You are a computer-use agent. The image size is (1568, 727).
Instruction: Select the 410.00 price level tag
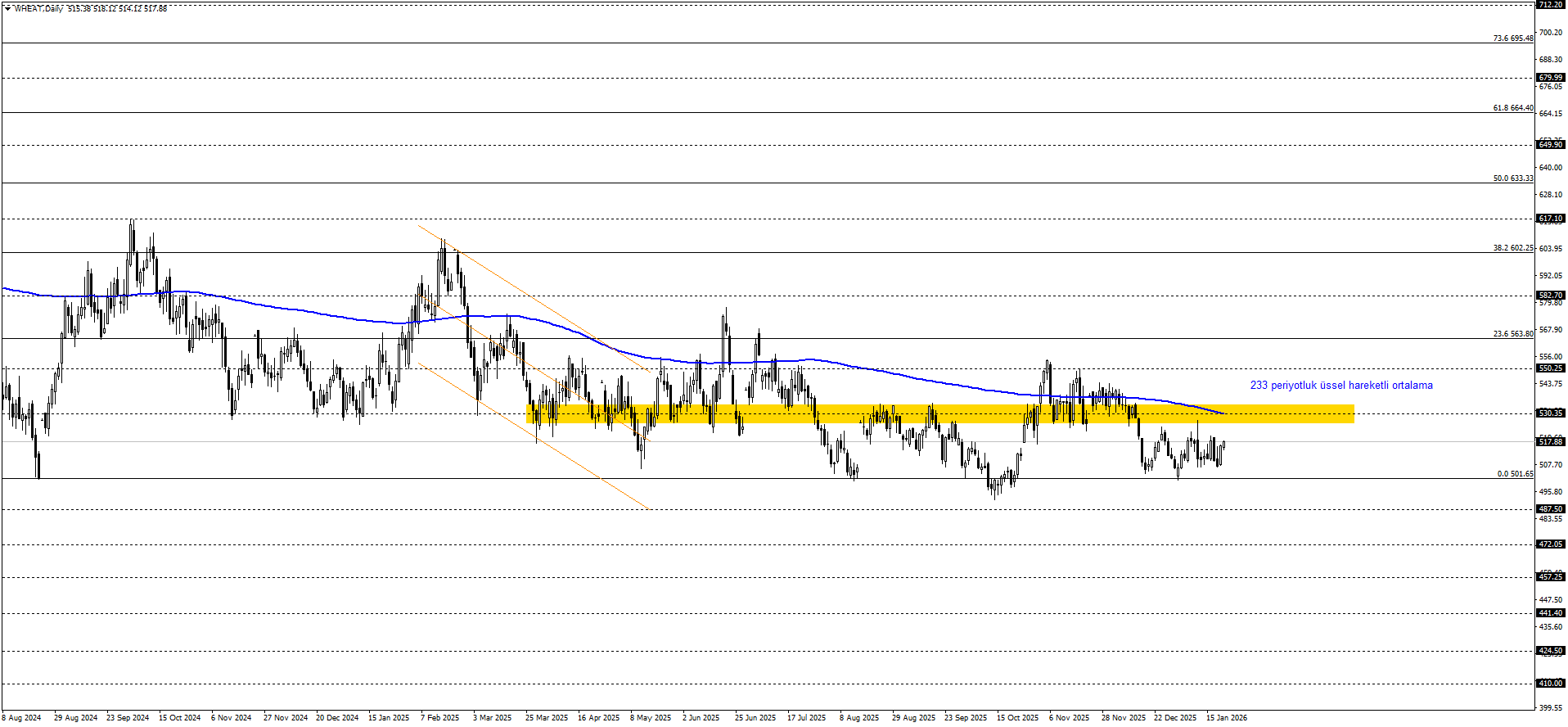pyautogui.click(x=1550, y=684)
